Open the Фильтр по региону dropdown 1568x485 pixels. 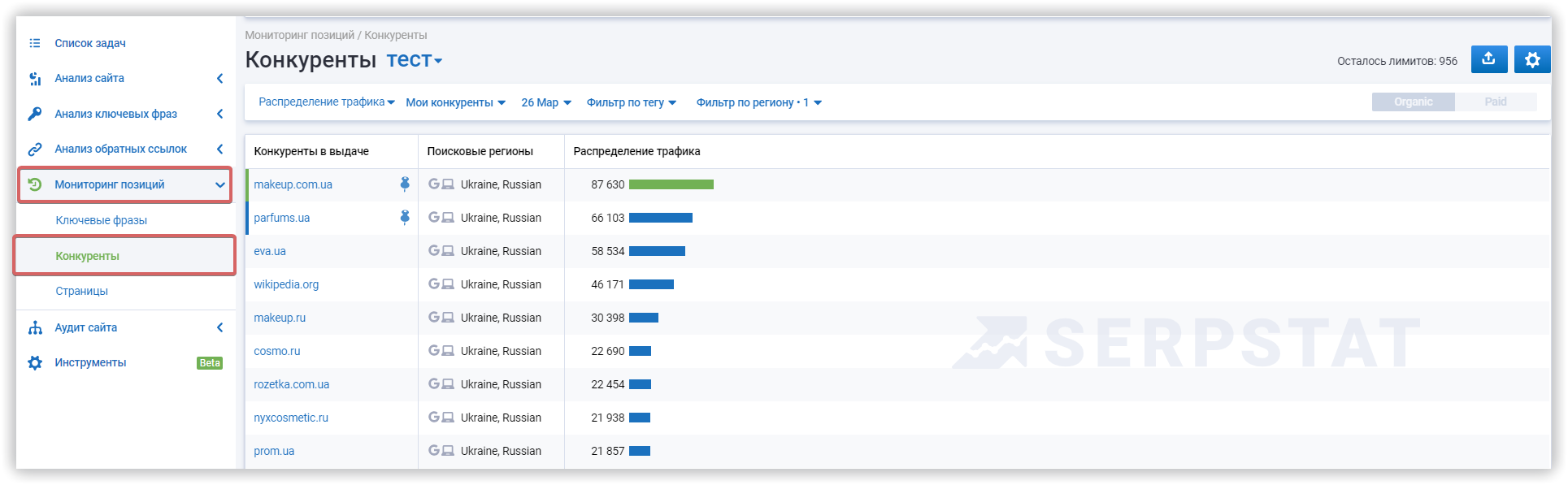pyautogui.click(x=759, y=102)
